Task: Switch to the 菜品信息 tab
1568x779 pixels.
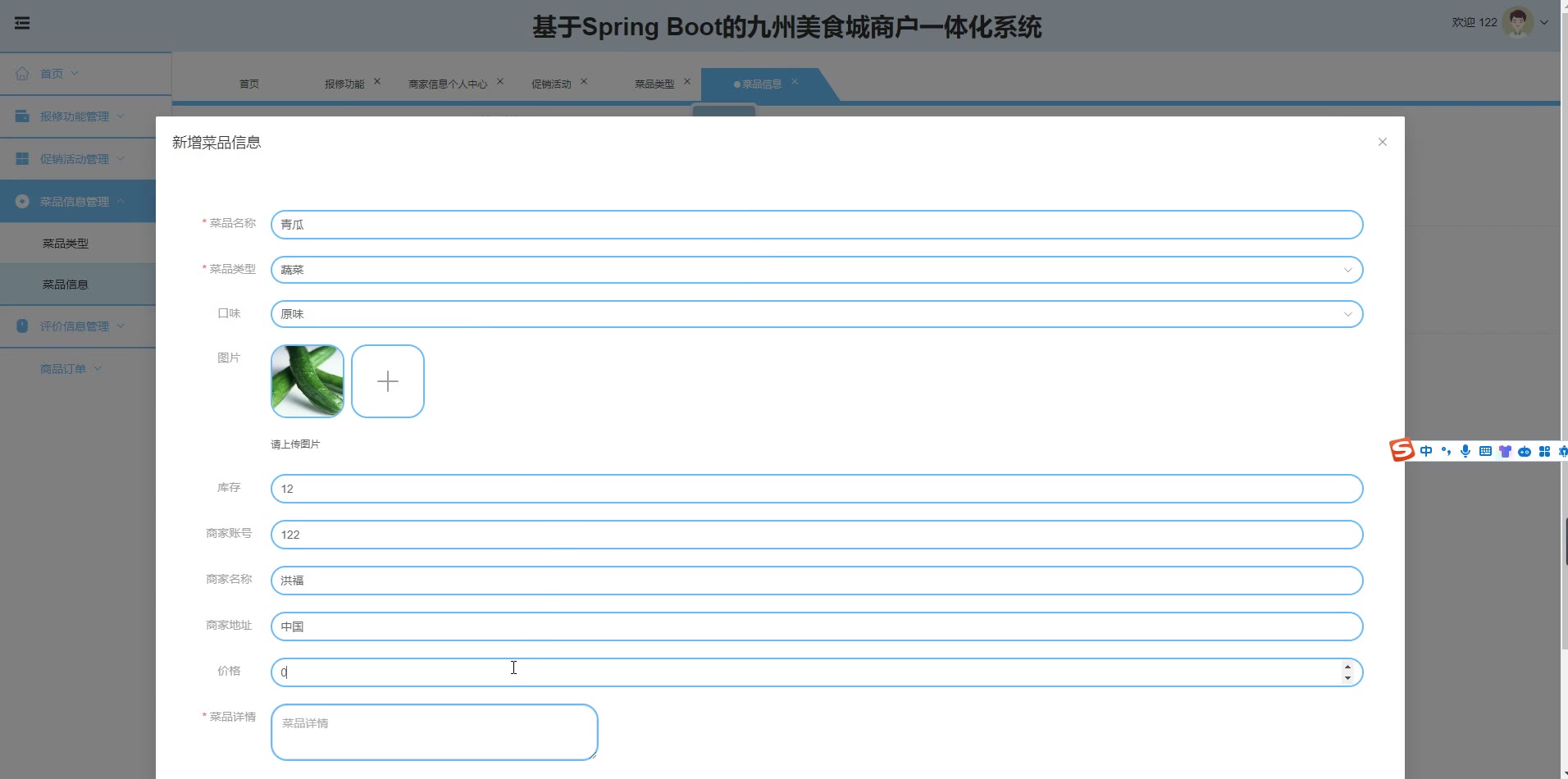Action: coord(761,84)
